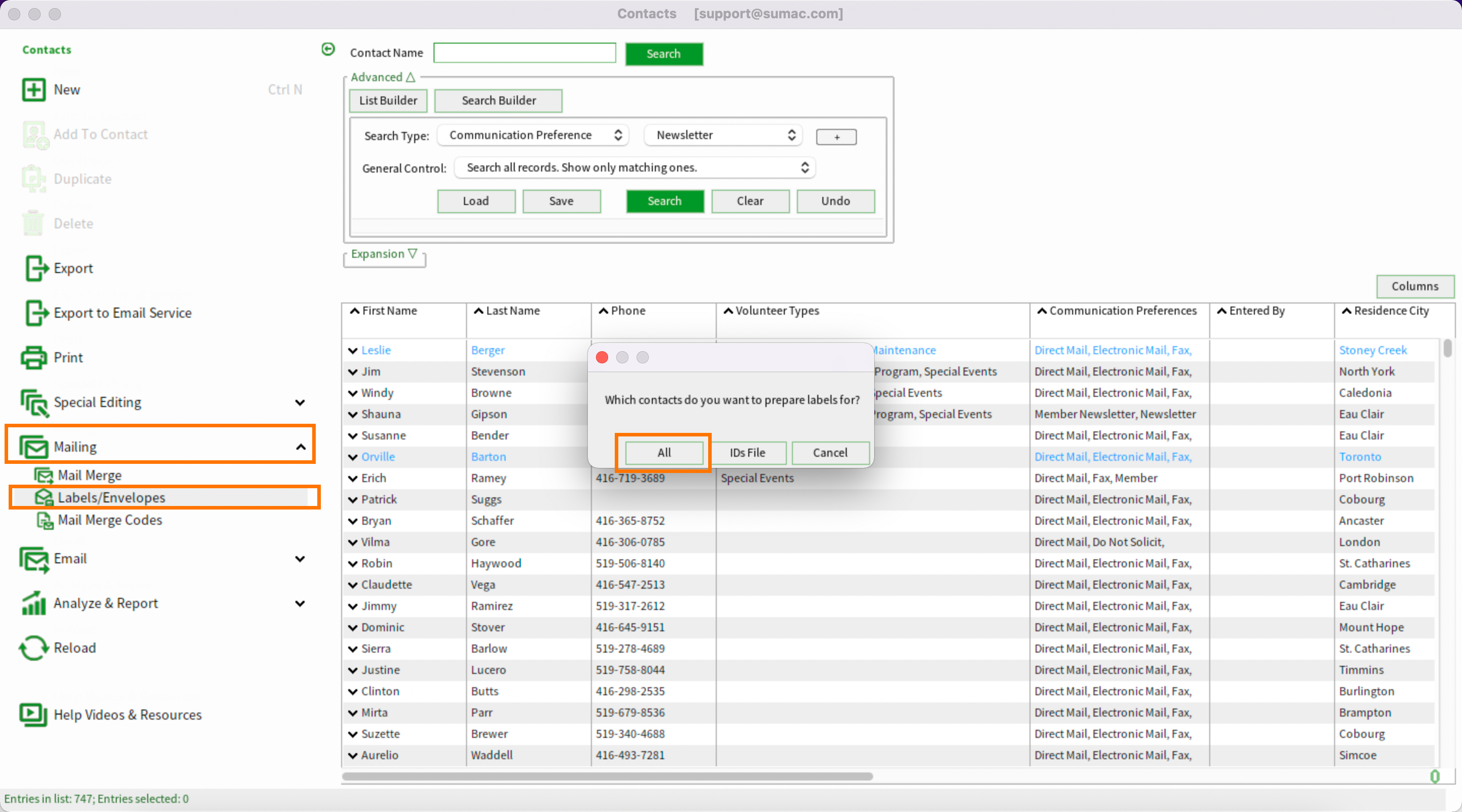The image size is (1462, 812).
Task: Click the Special Editing icon
Action: pos(35,402)
